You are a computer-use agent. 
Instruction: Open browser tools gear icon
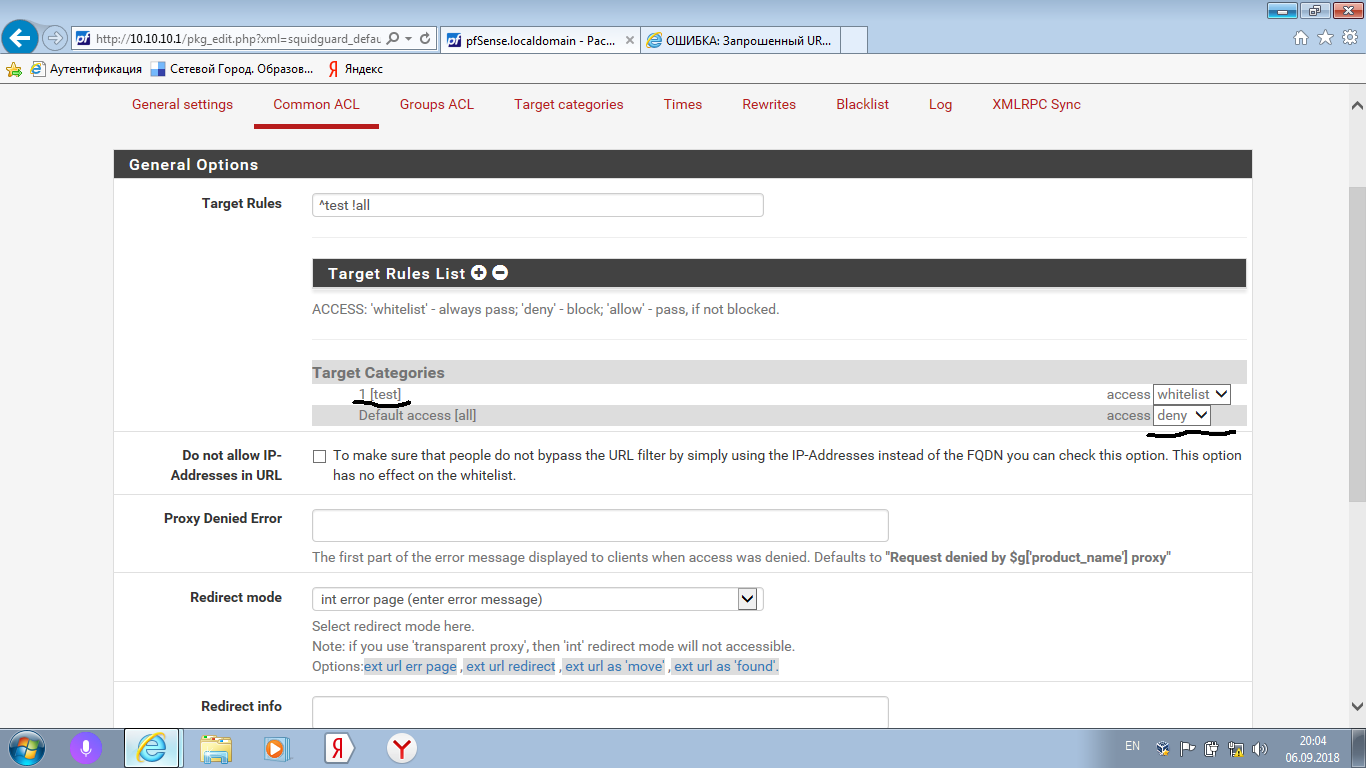[x=1349, y=38]
